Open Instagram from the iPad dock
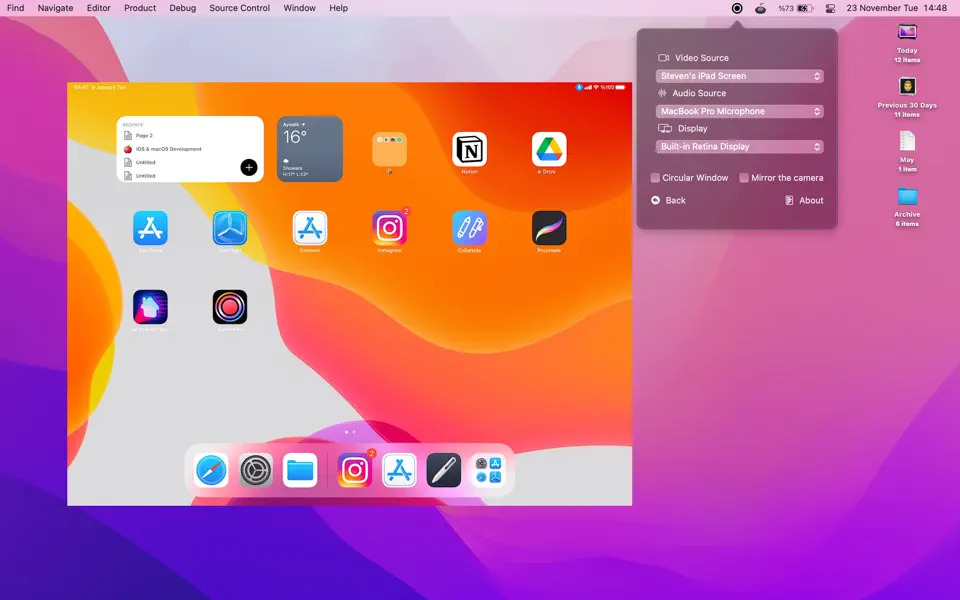Screen dimensions: 960x600 click(x=354, y=470)
